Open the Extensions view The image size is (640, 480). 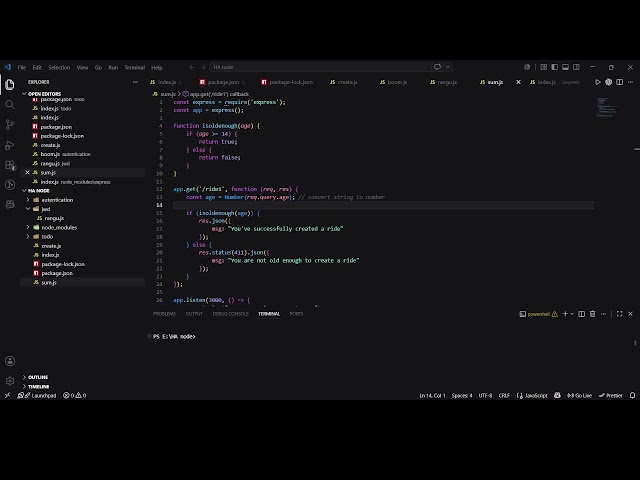10,165
